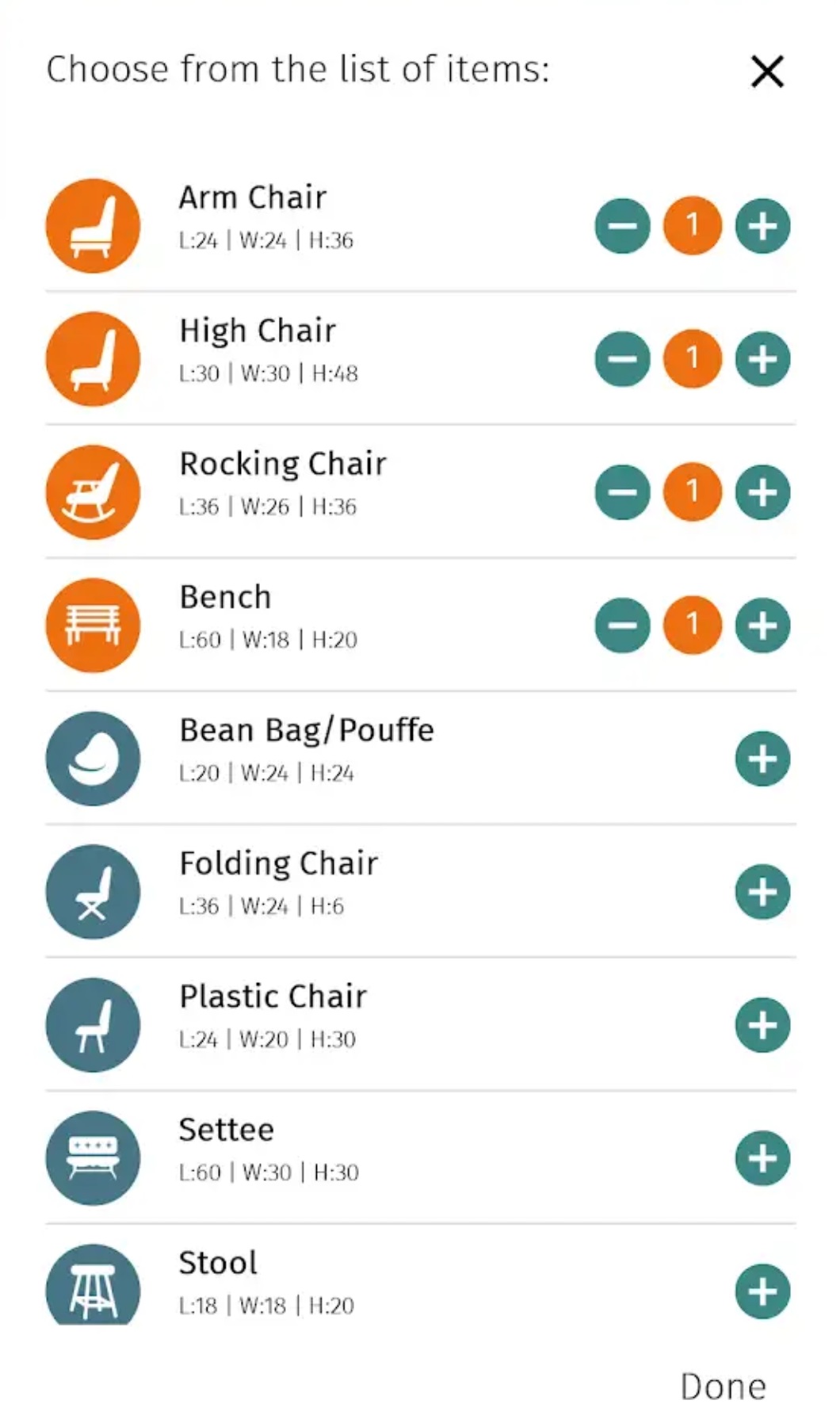
Task: Tap the Settee icon
Action: click(94, 1158)
